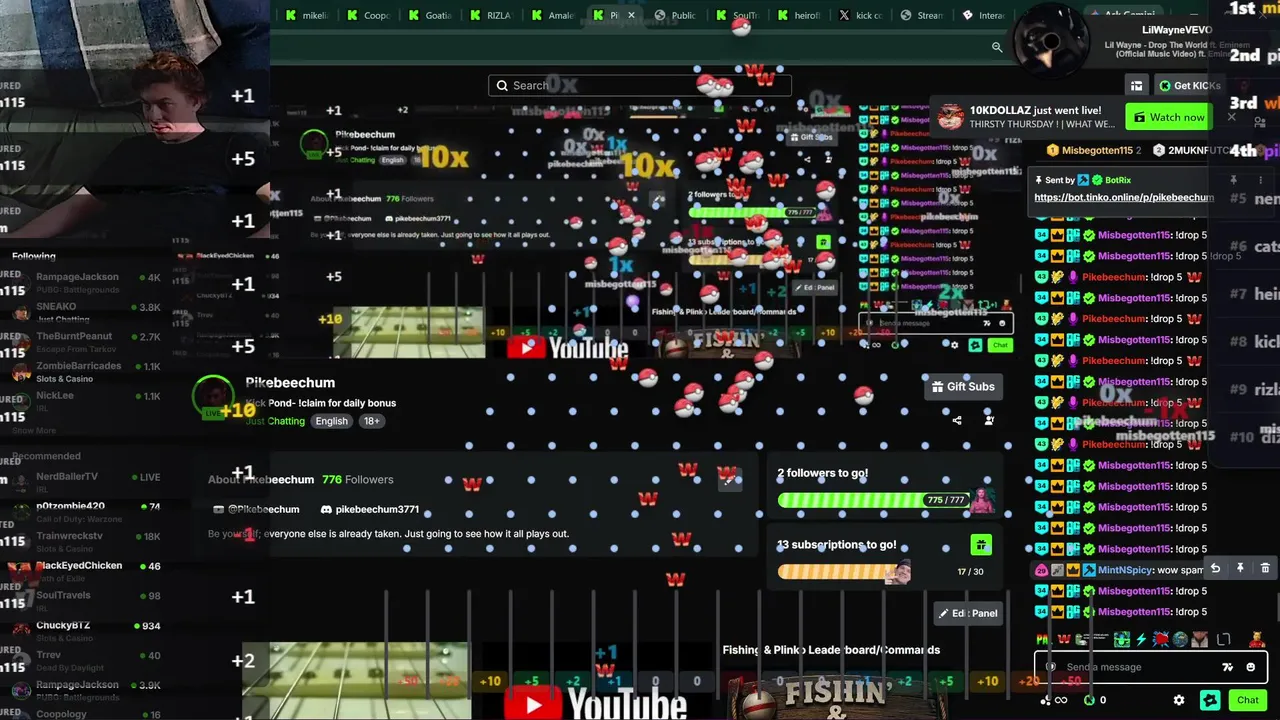Insert the red W quick emote
This screenshot has width=1280, height=720.
(x=1064, y=639)
